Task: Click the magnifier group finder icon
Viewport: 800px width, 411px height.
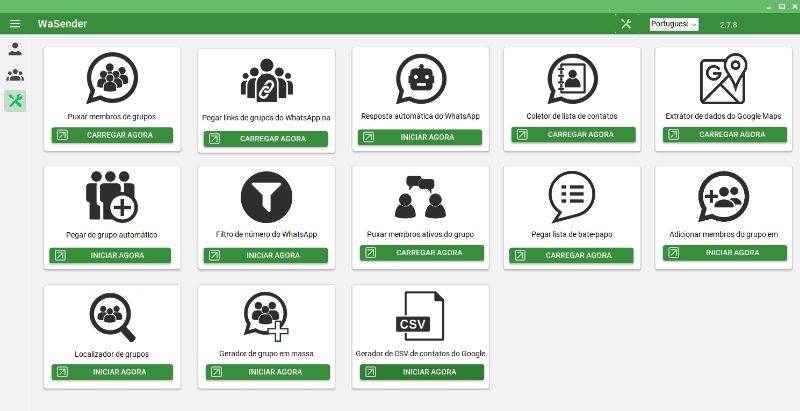Action: 112,317
